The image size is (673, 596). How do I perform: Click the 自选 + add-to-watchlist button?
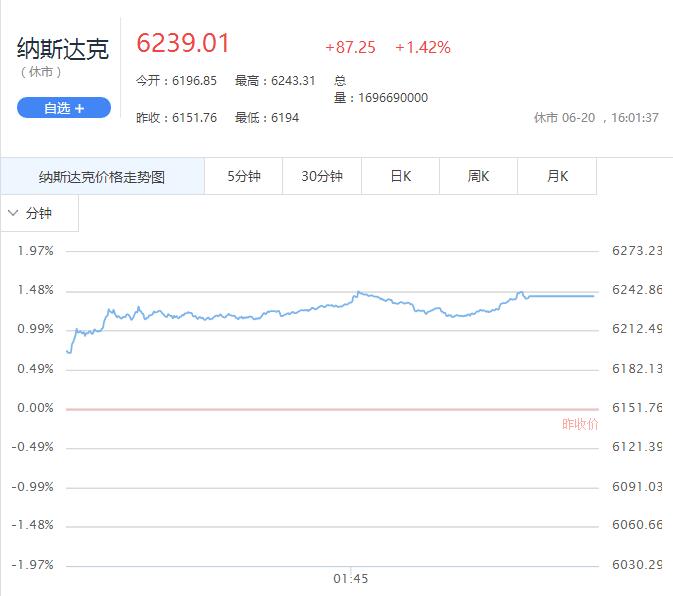[x=64, y=108]
